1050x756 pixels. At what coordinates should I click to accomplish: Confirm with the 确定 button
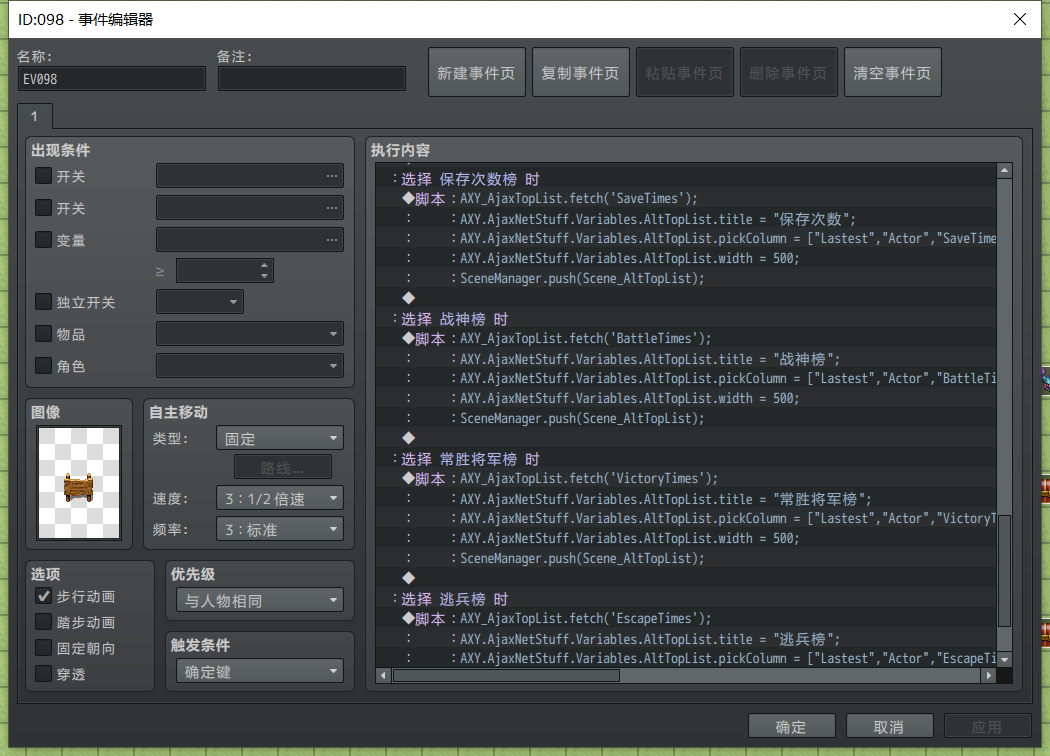[x=792, y=727]
